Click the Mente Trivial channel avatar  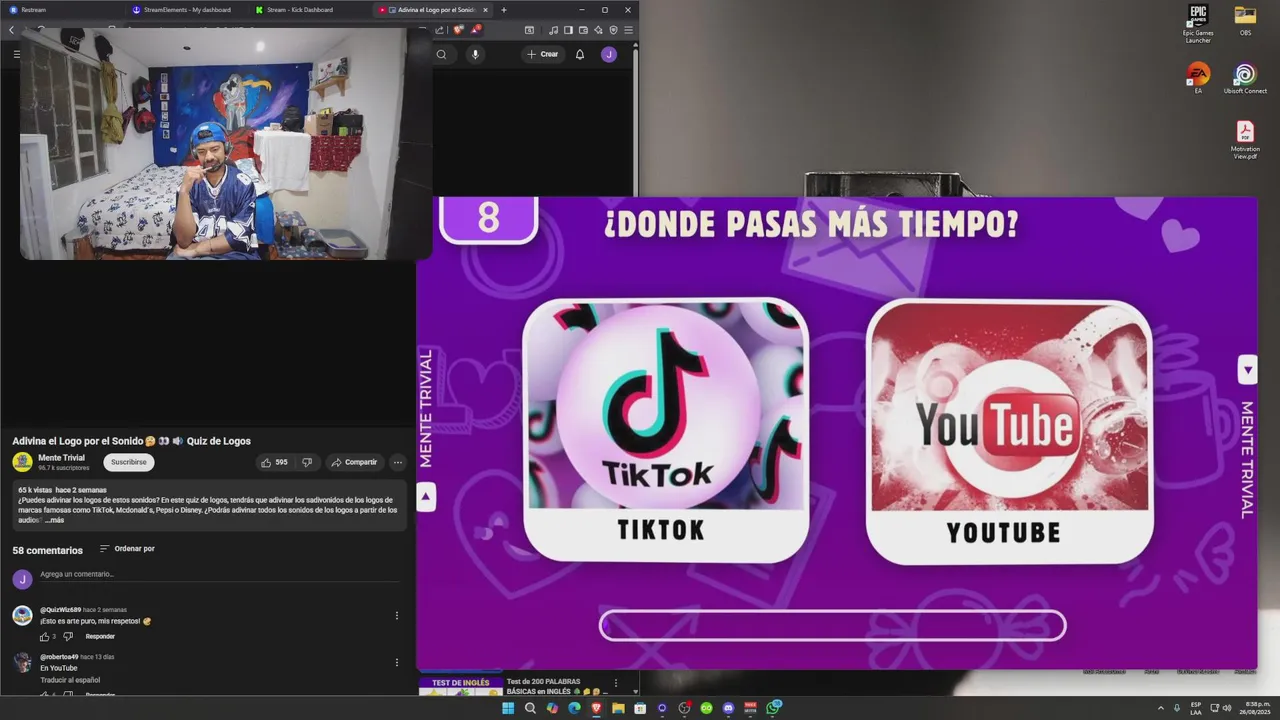tap(22, 462)
